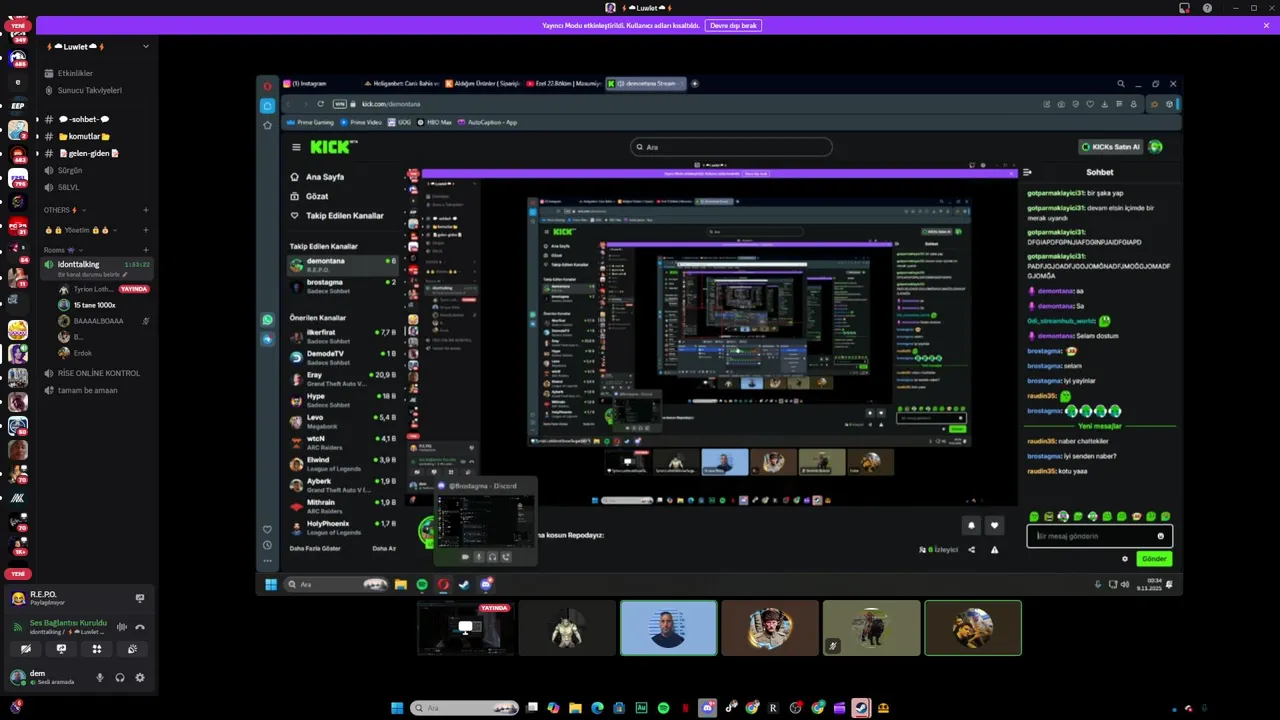1280x720 pixels.
Task: Add a channel to Yönetim category
Action: click(145, 230)
